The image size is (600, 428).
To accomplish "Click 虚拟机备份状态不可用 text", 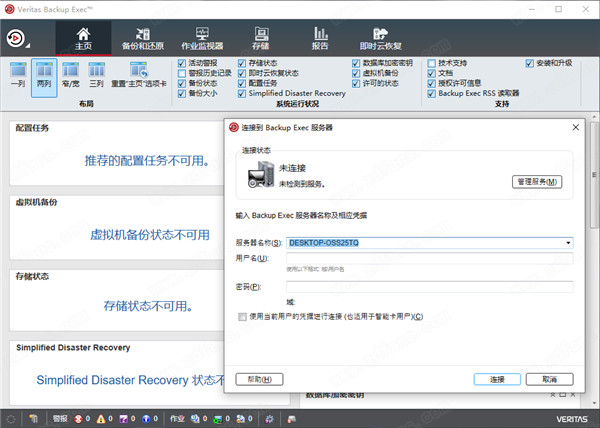I will pos(150,235).
